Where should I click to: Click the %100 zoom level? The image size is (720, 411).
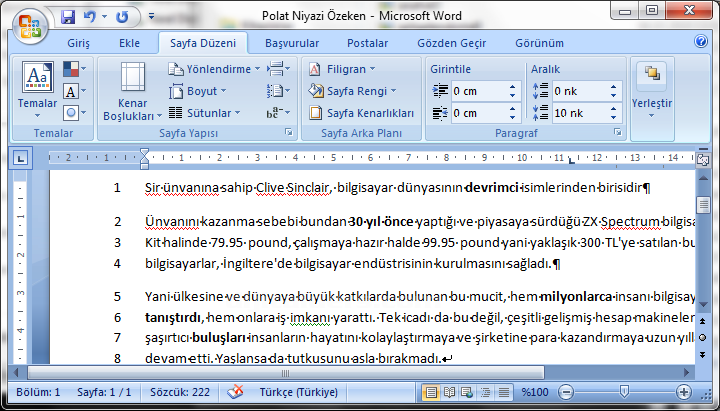pos(535,392)
